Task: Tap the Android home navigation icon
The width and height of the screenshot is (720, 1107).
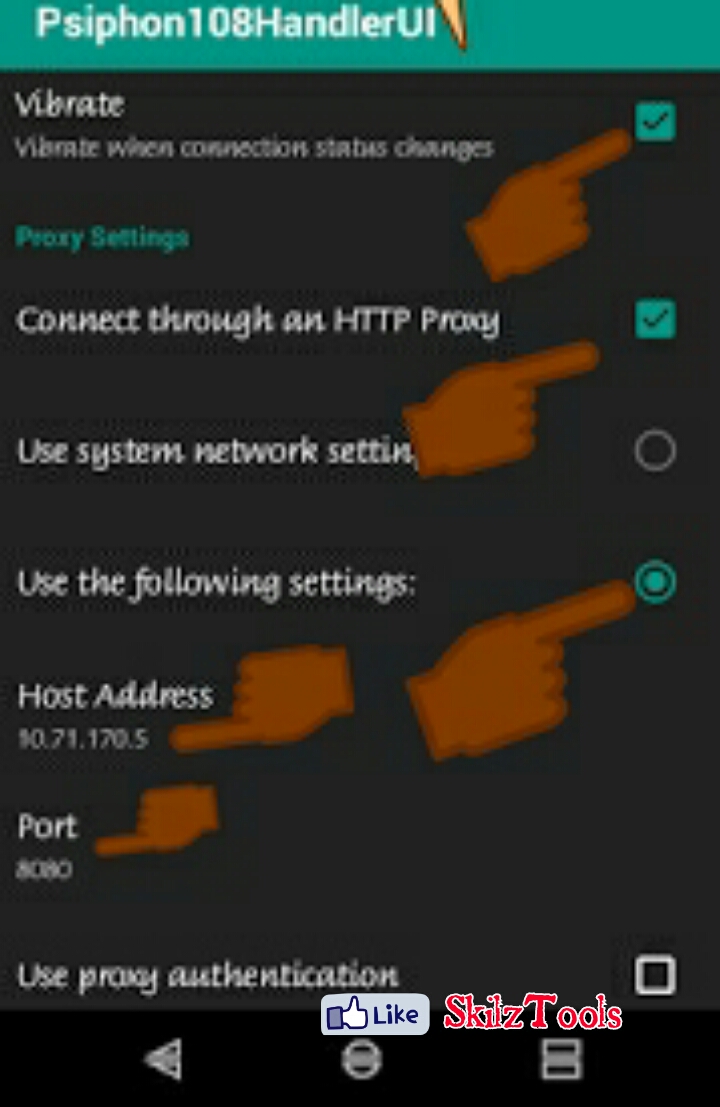Action: point(361,1060)
